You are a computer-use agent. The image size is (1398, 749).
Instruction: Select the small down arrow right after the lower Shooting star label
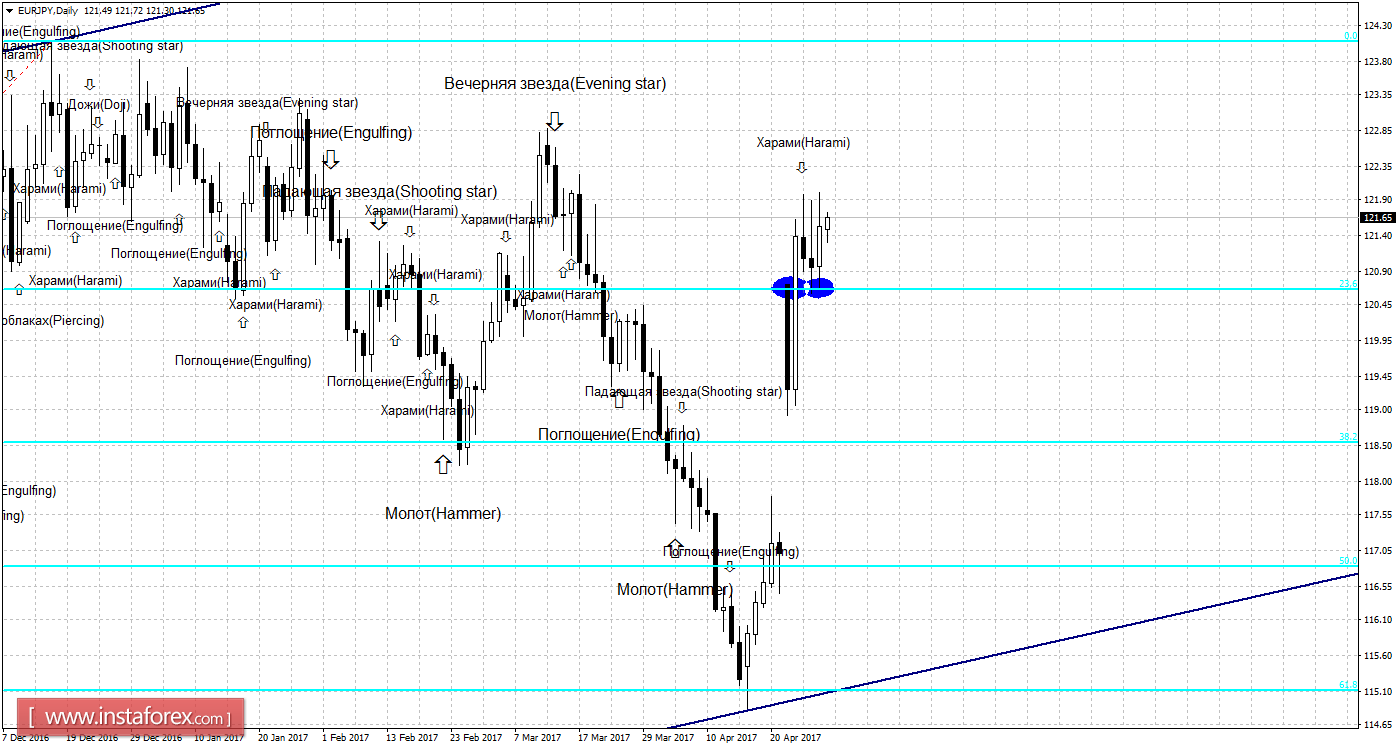(681, 407)
